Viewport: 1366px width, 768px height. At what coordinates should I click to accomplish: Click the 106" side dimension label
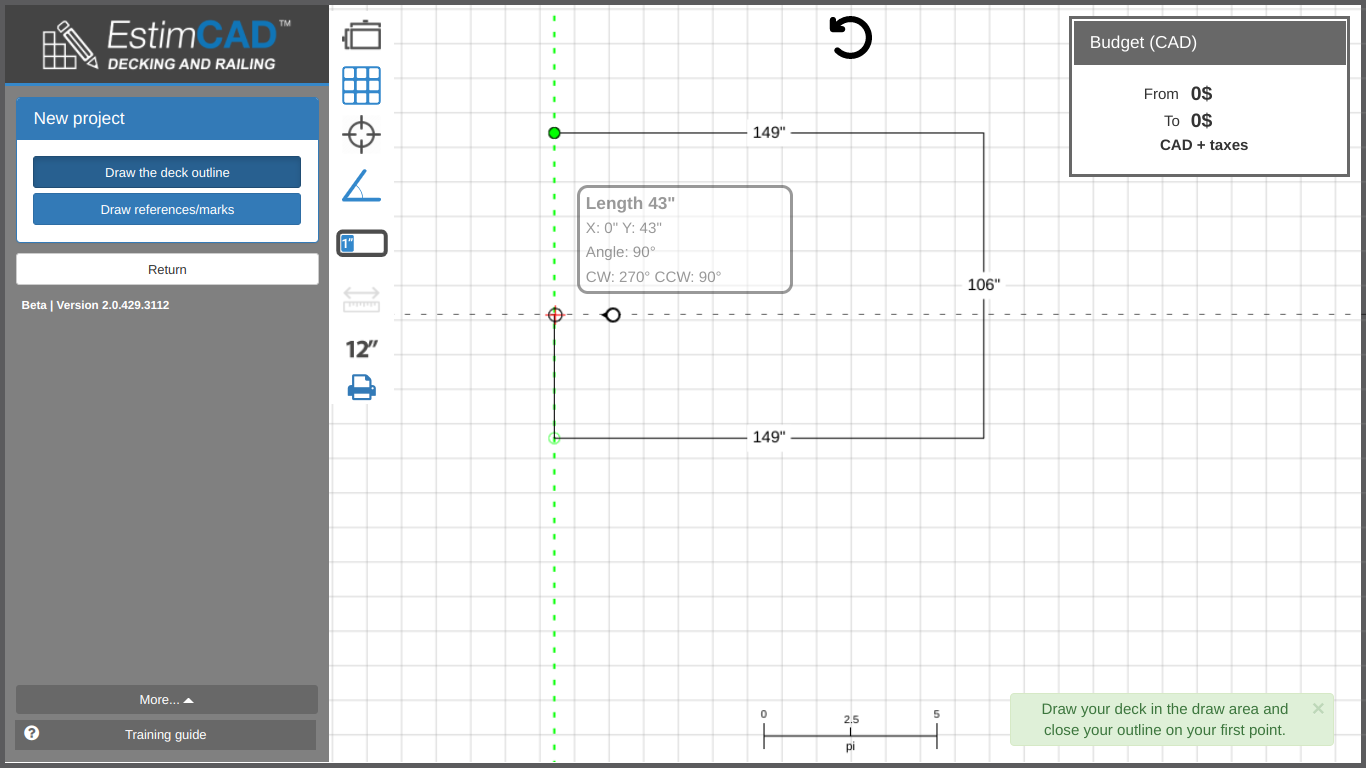(983, 285)
